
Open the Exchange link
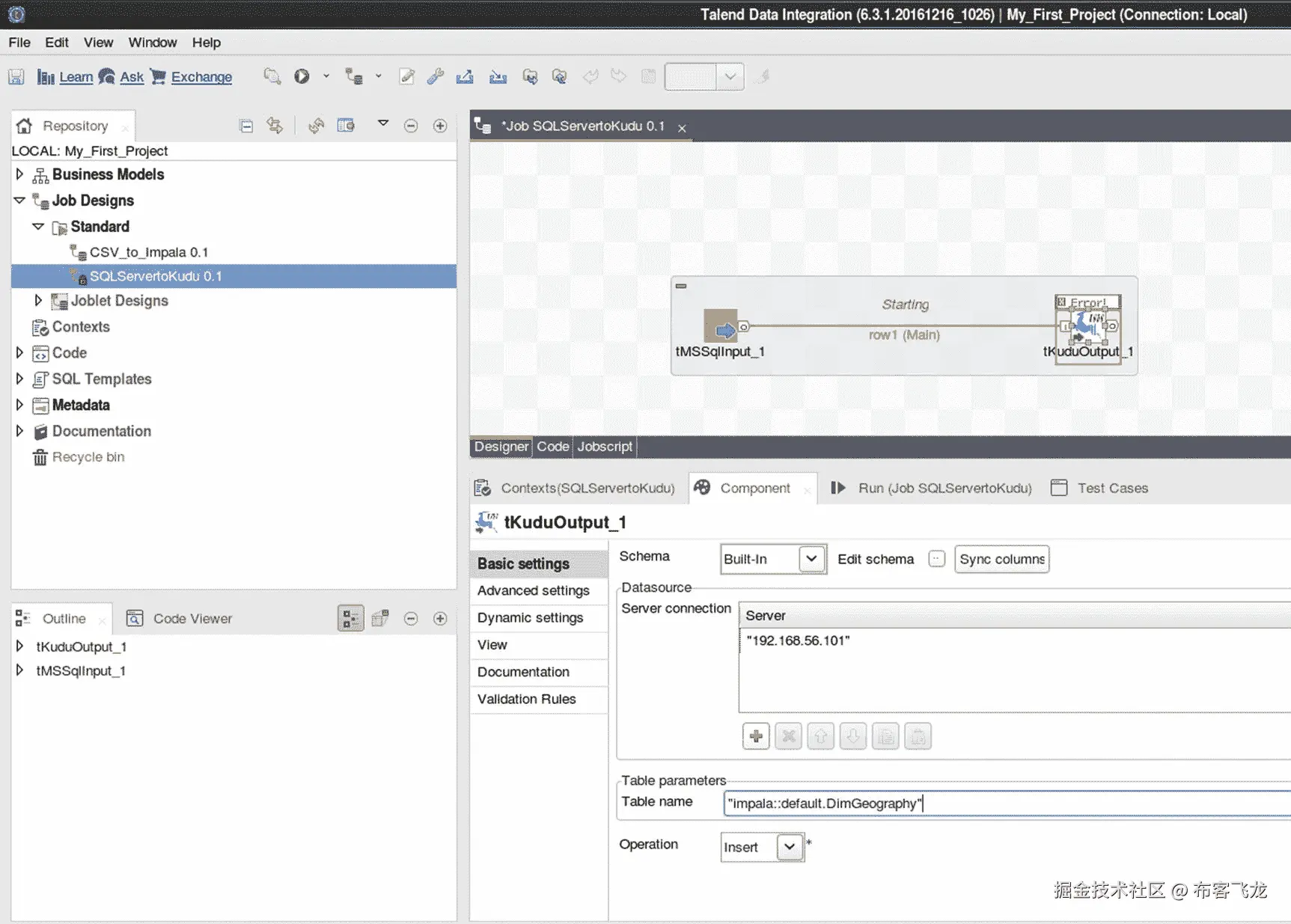tap(201, 77)
